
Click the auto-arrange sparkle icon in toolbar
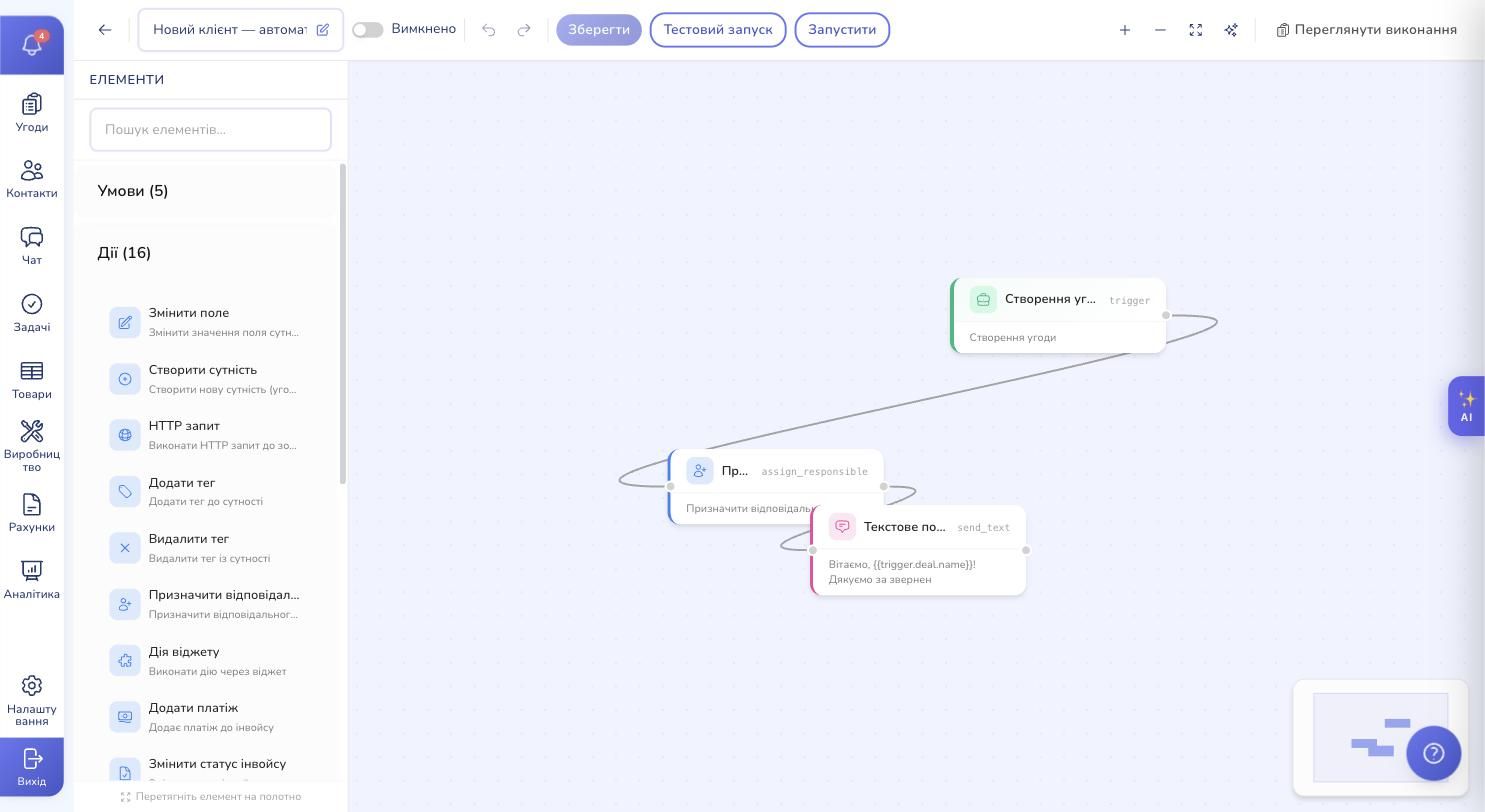[x=1231, y=30]
